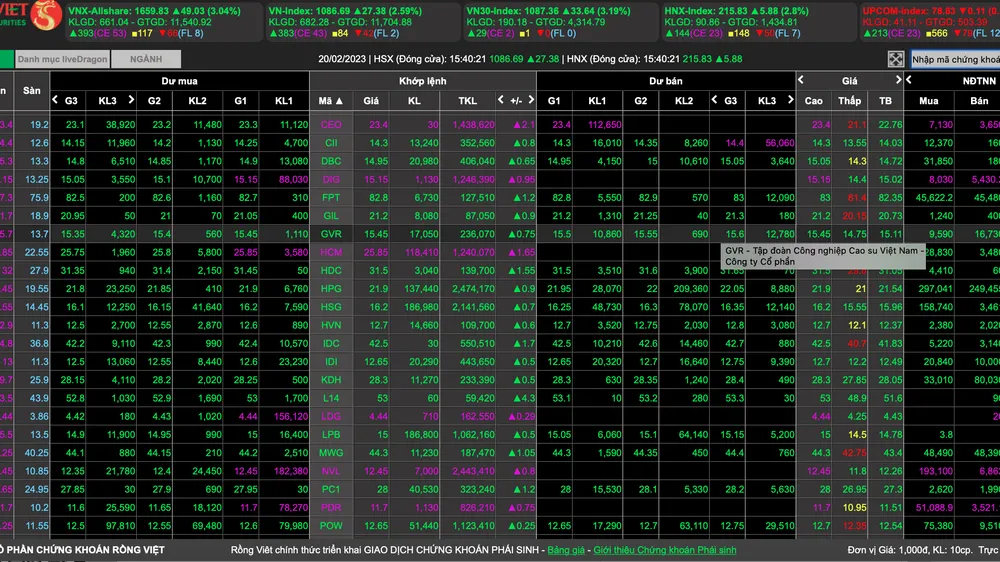Click the Khớp lệnh Giá column header
Image resolution: width=1000 pixels, height=562 pixels.
pyautogui.click(x=371, y=101)
